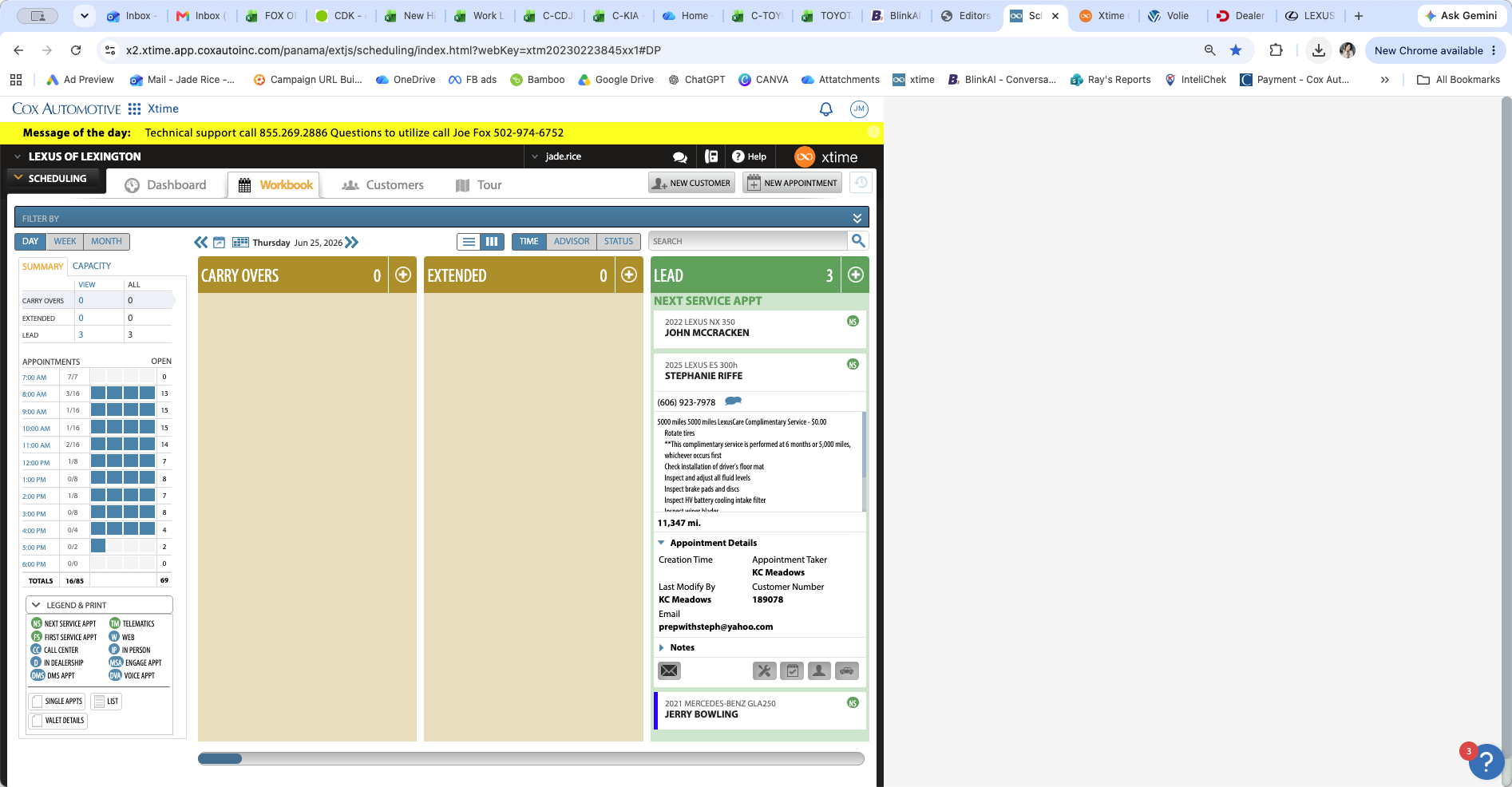1512x787 pixels.
Task: Group workbook by ADVISOR
Action: pos(572,241)
